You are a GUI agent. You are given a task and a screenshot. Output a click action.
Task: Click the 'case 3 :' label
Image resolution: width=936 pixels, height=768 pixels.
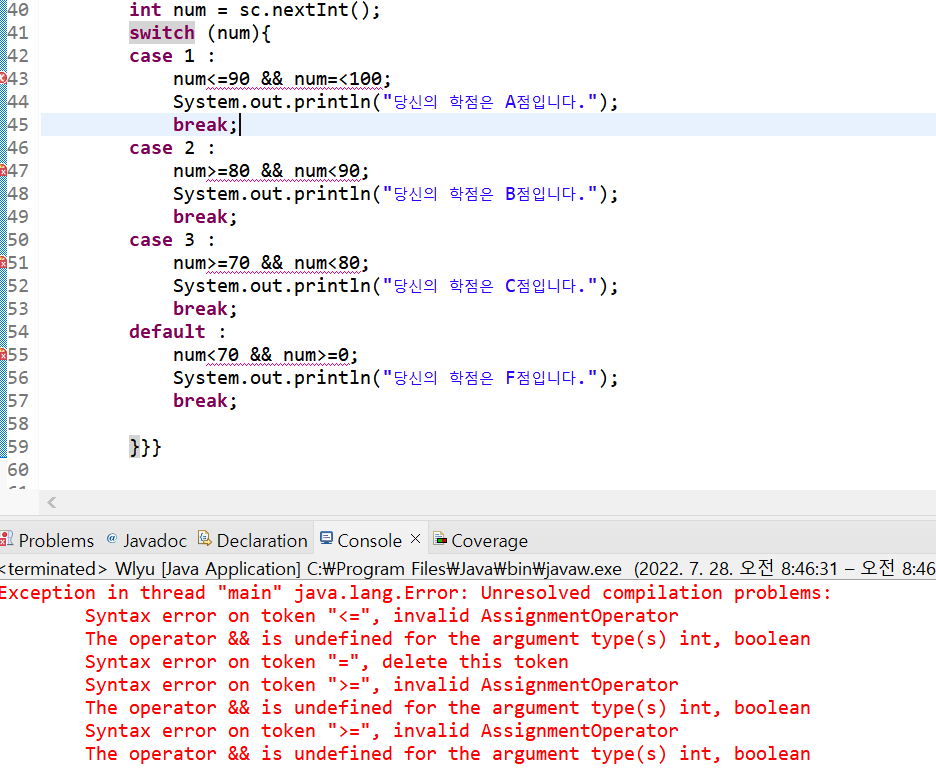pos(172,240)
